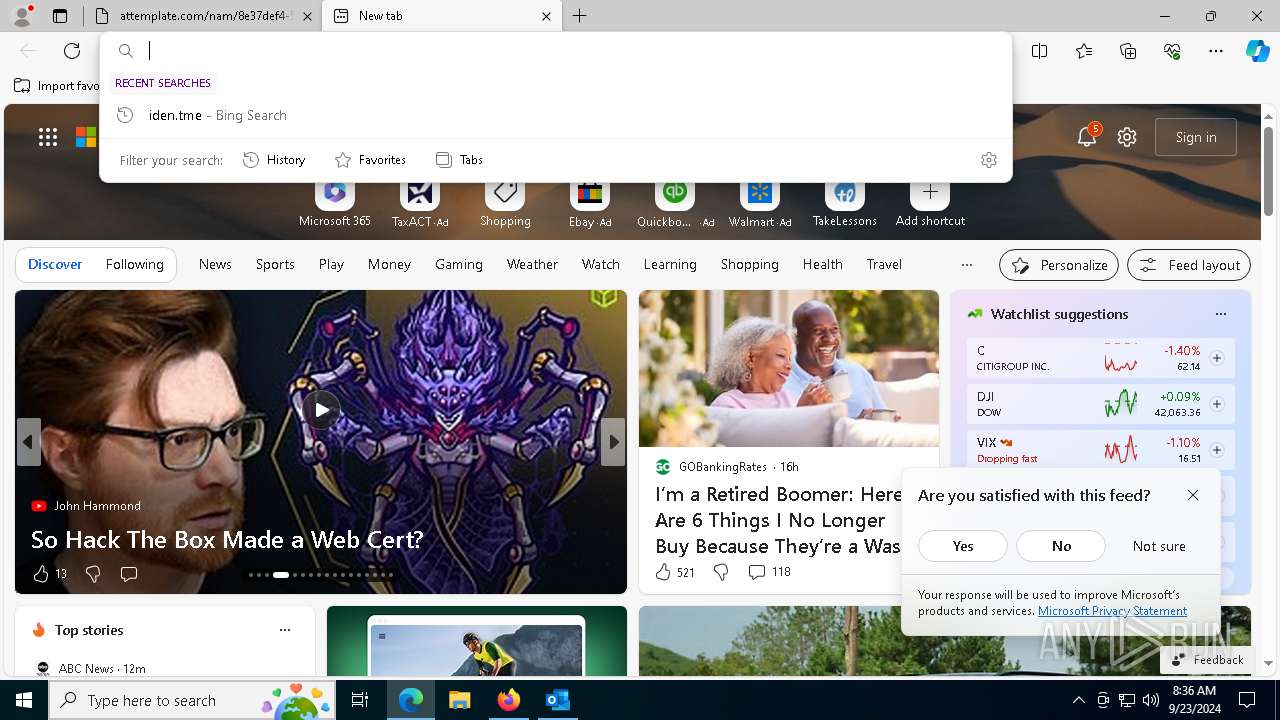The height and width of the screenshot is (720, 1280).
Task: Open Quickbooks ad shortcut tile
Action: pyautogui.click(x=675, y=204)
